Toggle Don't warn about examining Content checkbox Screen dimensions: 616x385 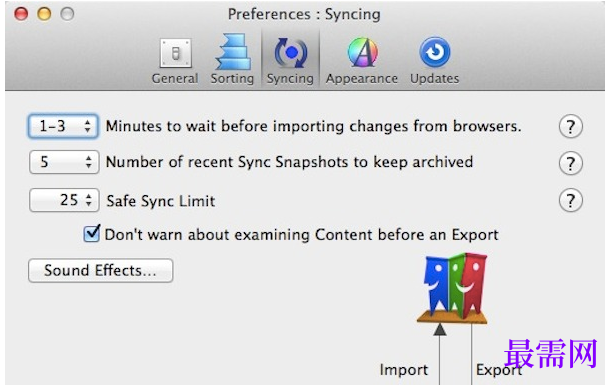(x=92, y=234)
